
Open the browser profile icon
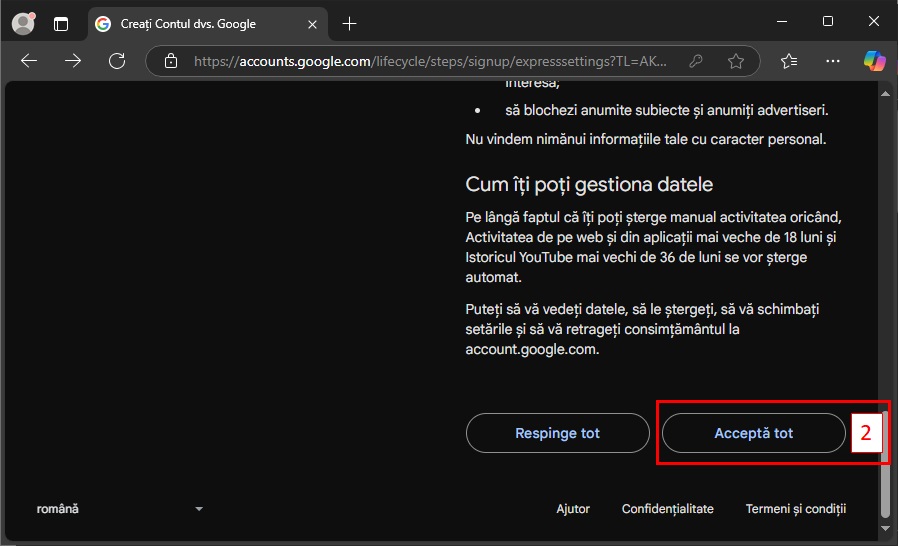[22, 23]
